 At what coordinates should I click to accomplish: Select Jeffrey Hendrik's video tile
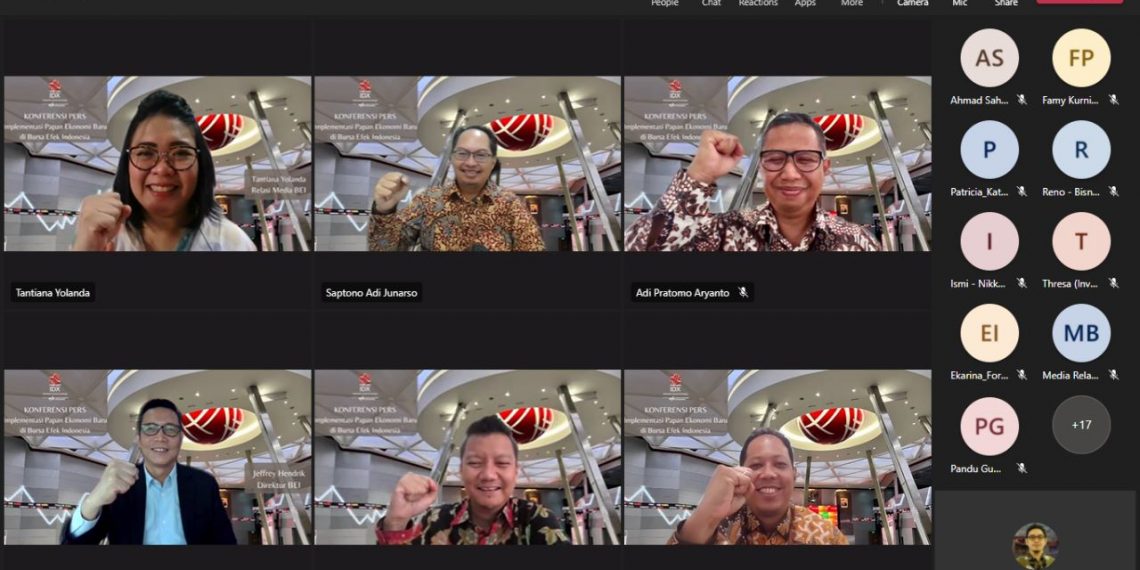tap(158, 457)
